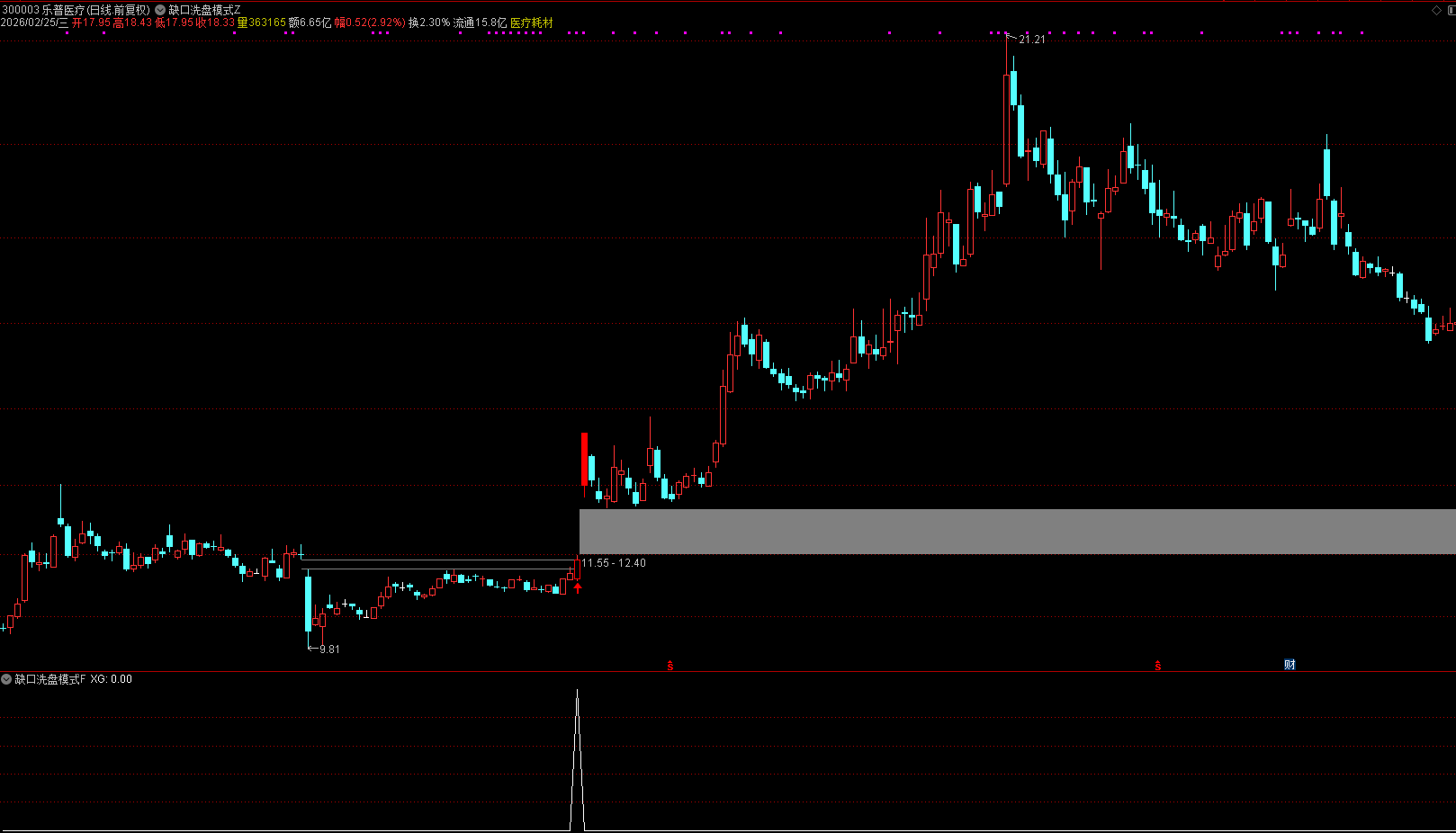The width and height of the screenshot is (1456, 833).
Task: Click the gray gap zone rectangle
Action: (x=1017, y=532)
